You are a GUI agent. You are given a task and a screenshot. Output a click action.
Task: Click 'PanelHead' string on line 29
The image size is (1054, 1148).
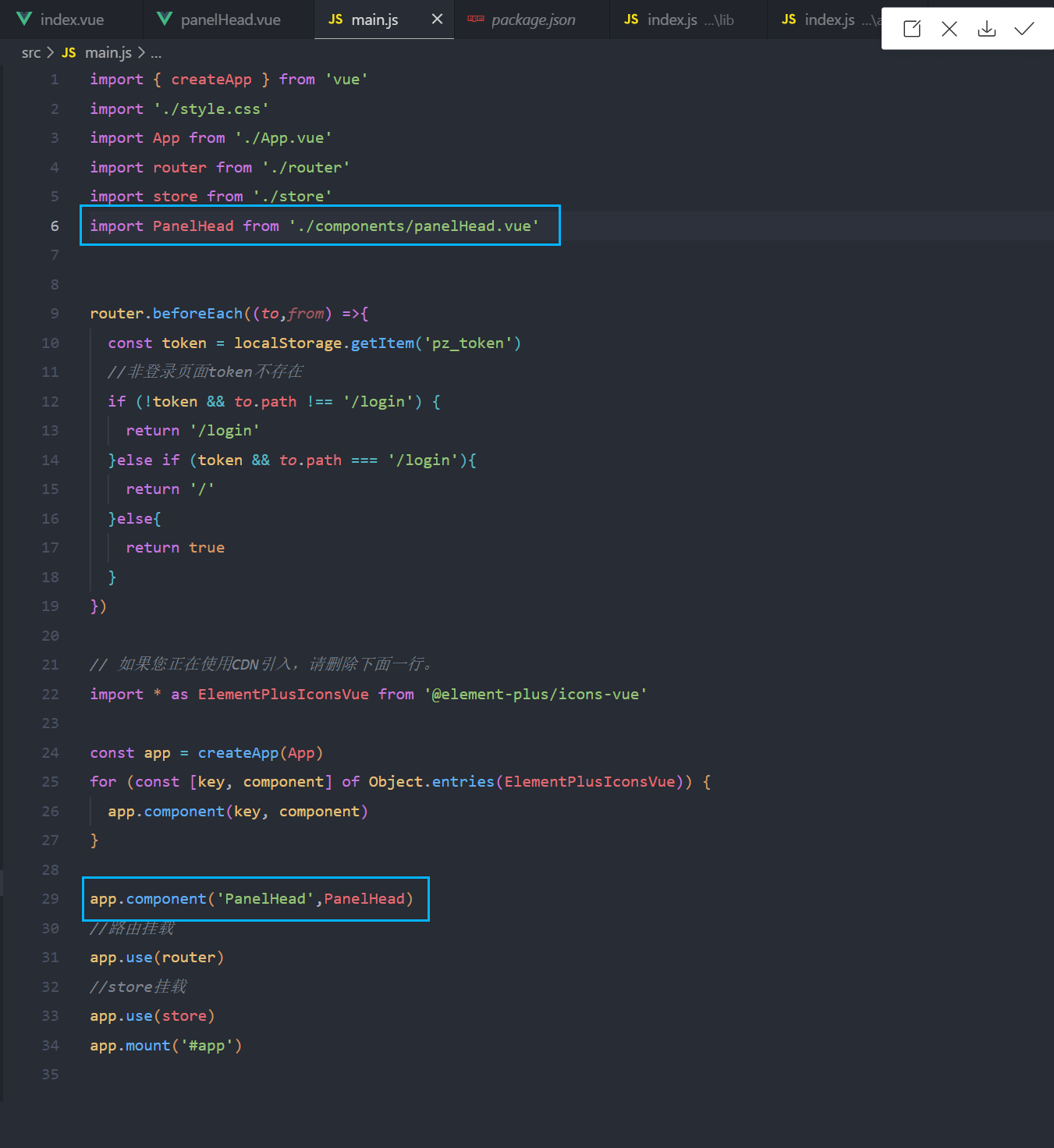tap(265, 898)
